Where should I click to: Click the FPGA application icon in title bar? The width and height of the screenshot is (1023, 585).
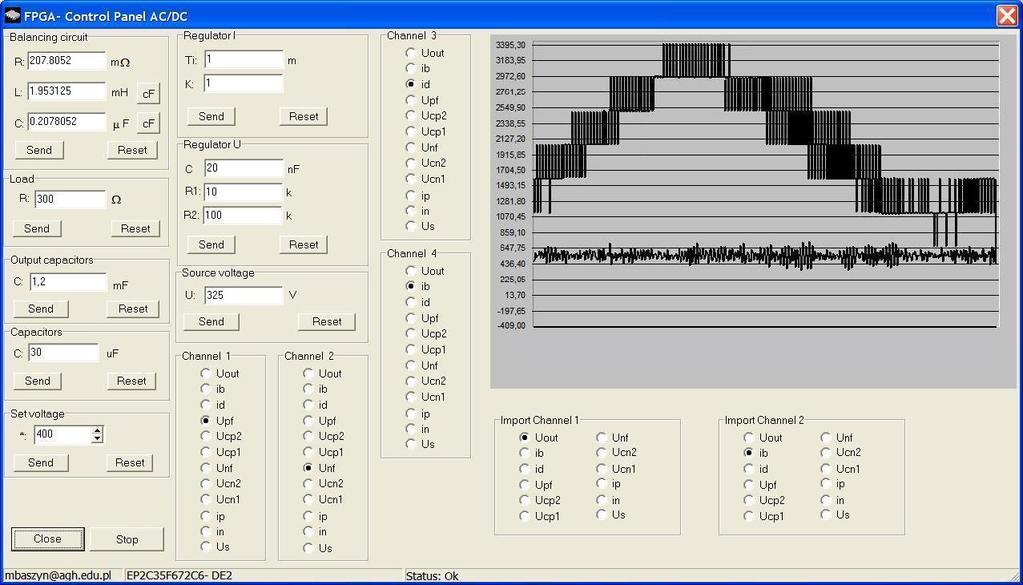(12, 15)
